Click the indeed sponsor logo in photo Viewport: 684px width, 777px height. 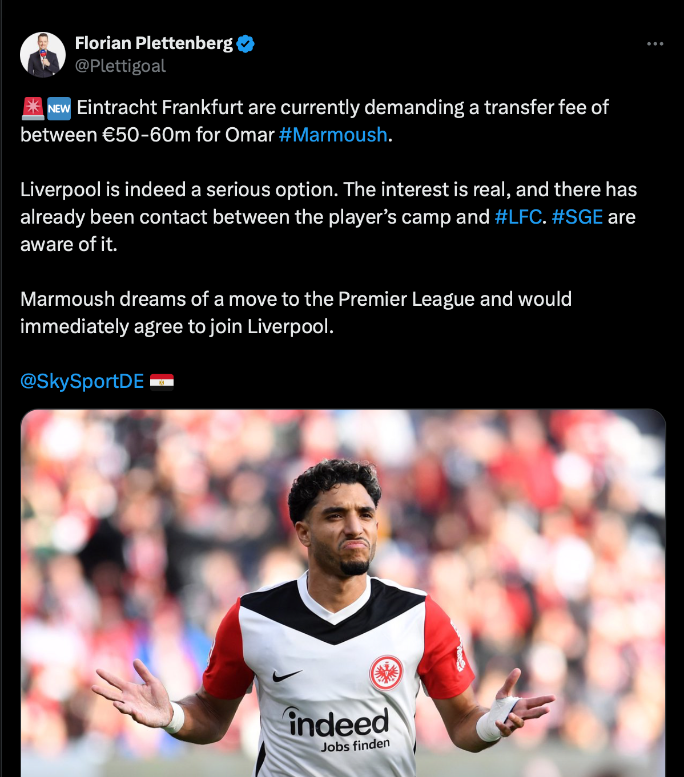point(338,728)
